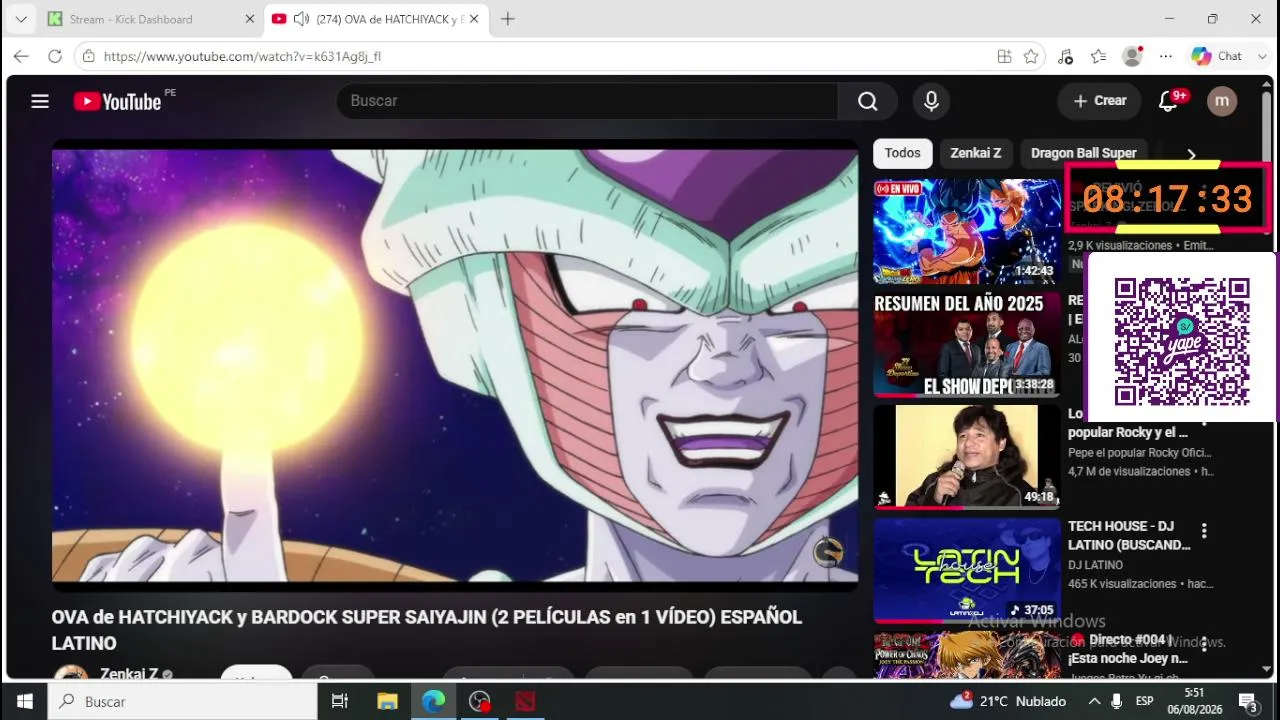Select the OVA de HATCHIYACK YouTube tab

tap(377, 19)
